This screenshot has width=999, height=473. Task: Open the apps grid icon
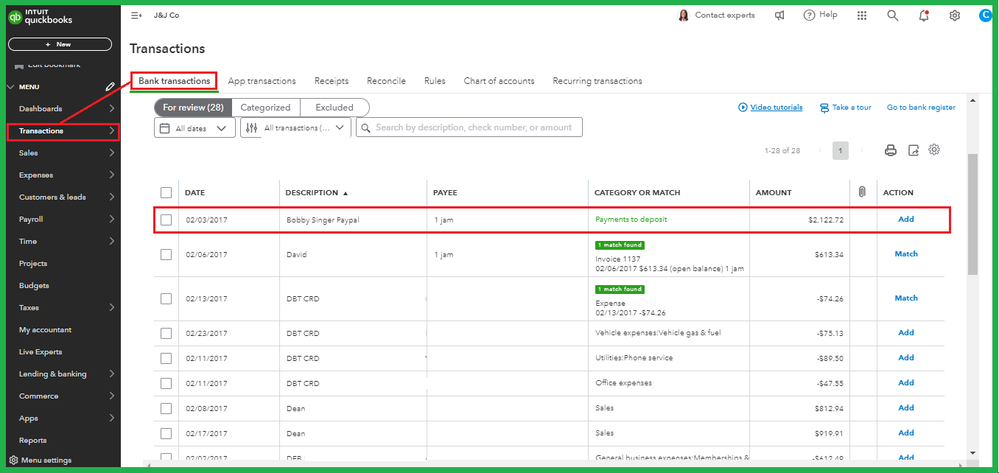(x=863, y=16)
